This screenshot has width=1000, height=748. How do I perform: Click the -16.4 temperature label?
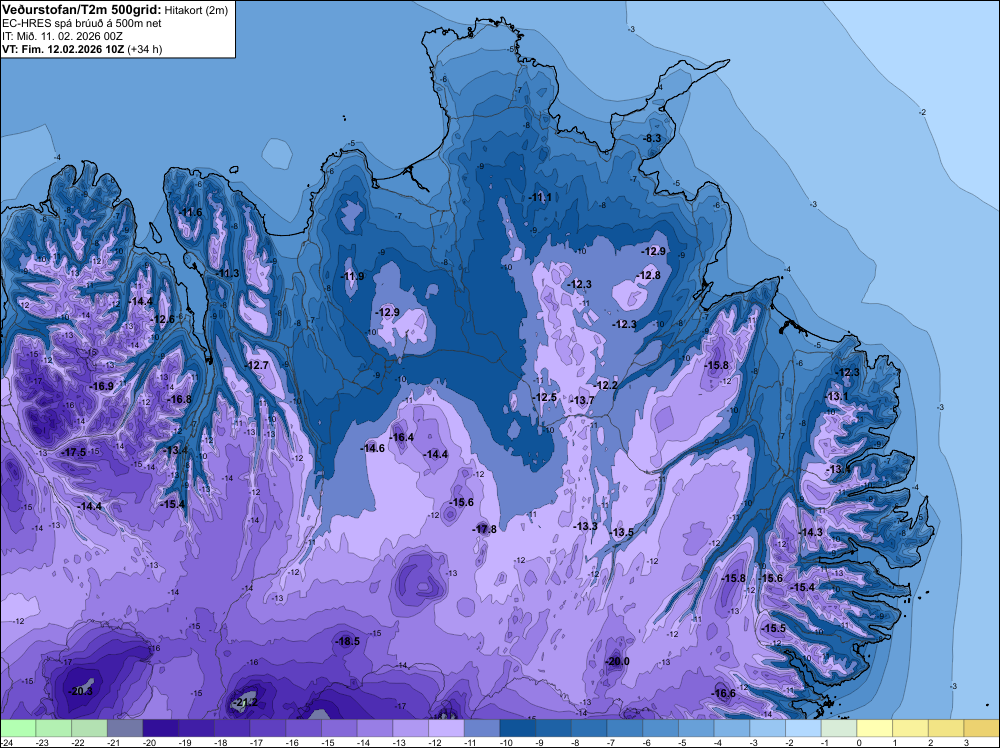[402, 437]
